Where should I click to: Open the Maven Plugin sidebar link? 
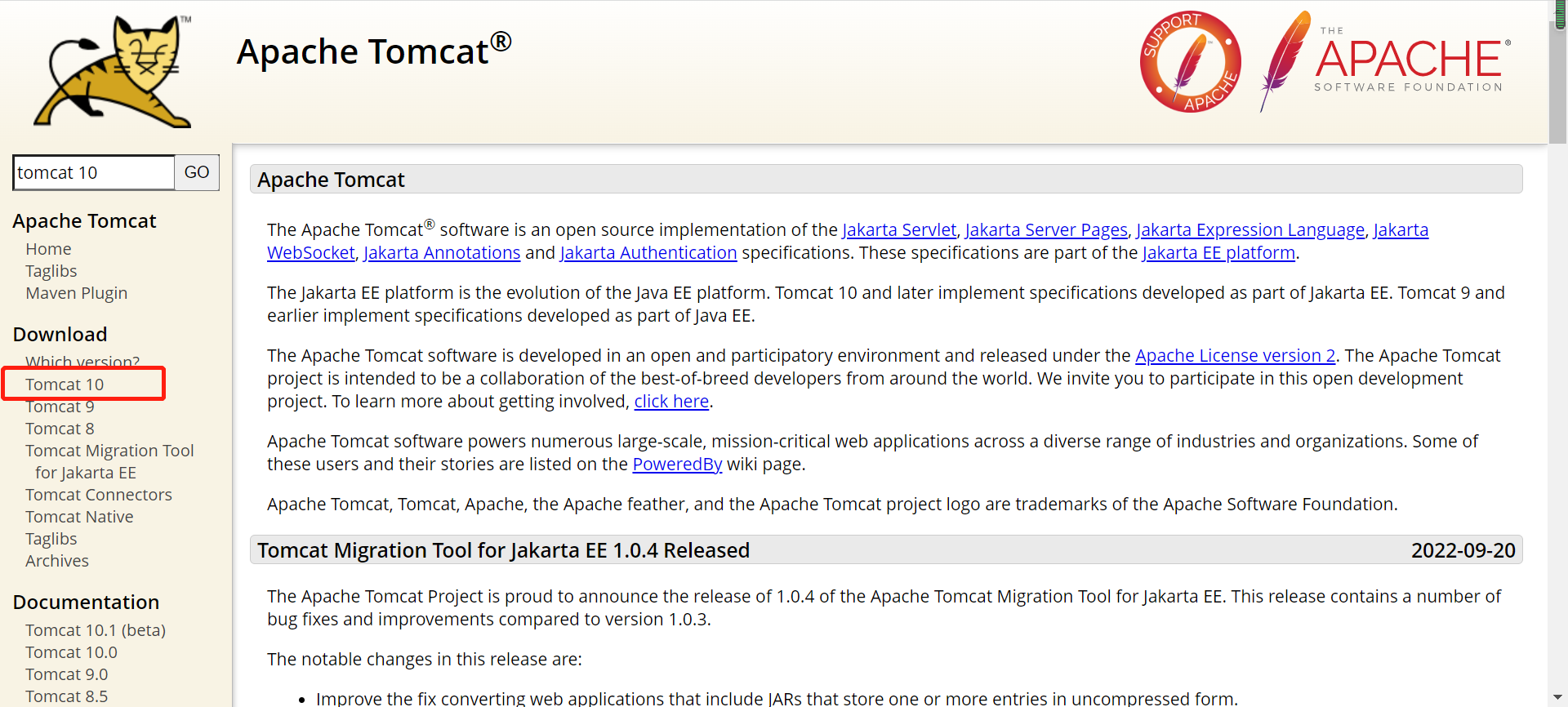point(76,293)
